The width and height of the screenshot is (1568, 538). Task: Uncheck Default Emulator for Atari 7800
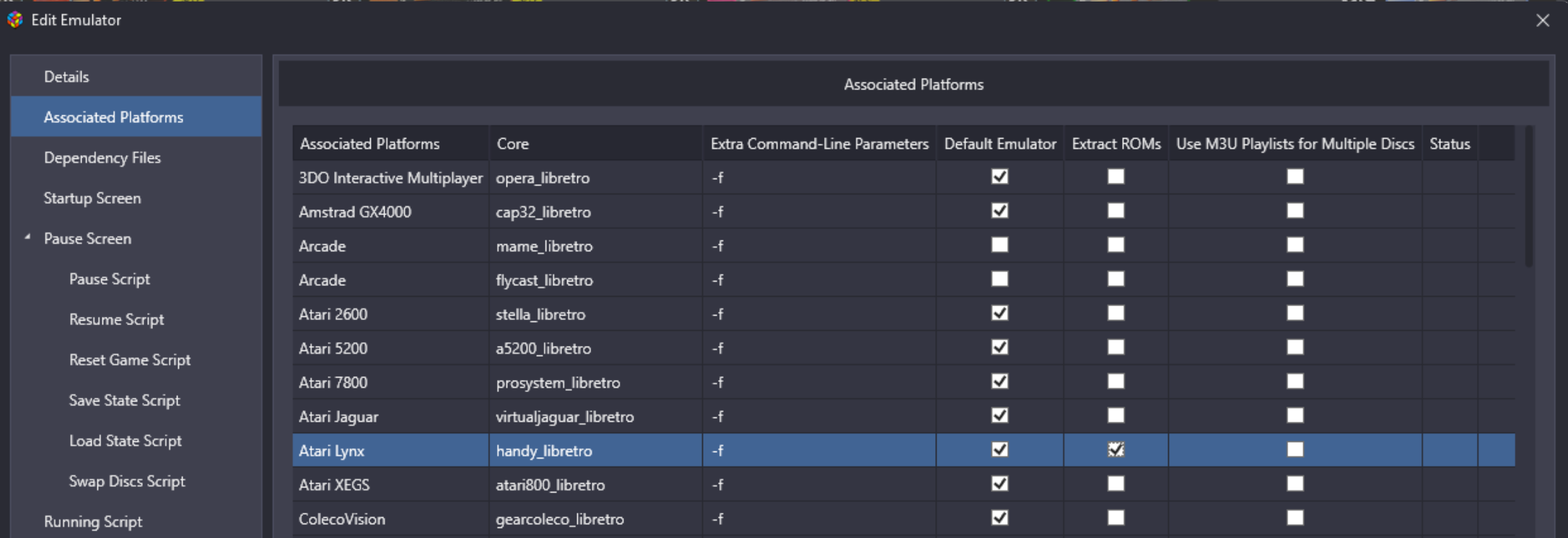click(999, 381)
